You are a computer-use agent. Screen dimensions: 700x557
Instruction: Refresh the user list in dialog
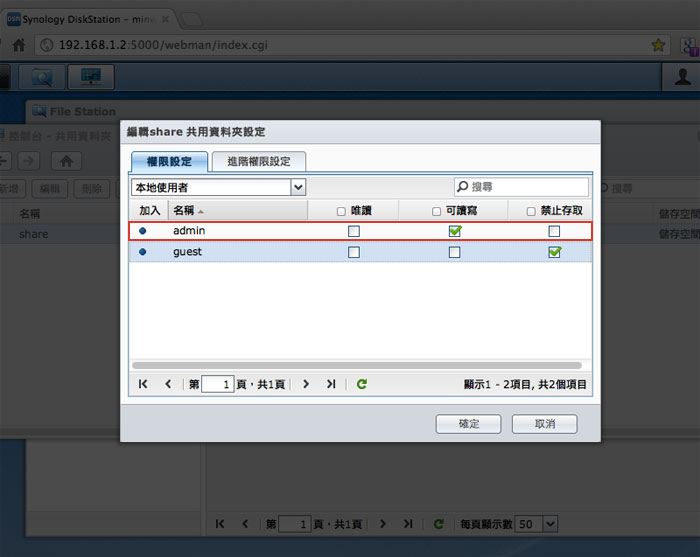pyautogui.click(x=362, y=384)
